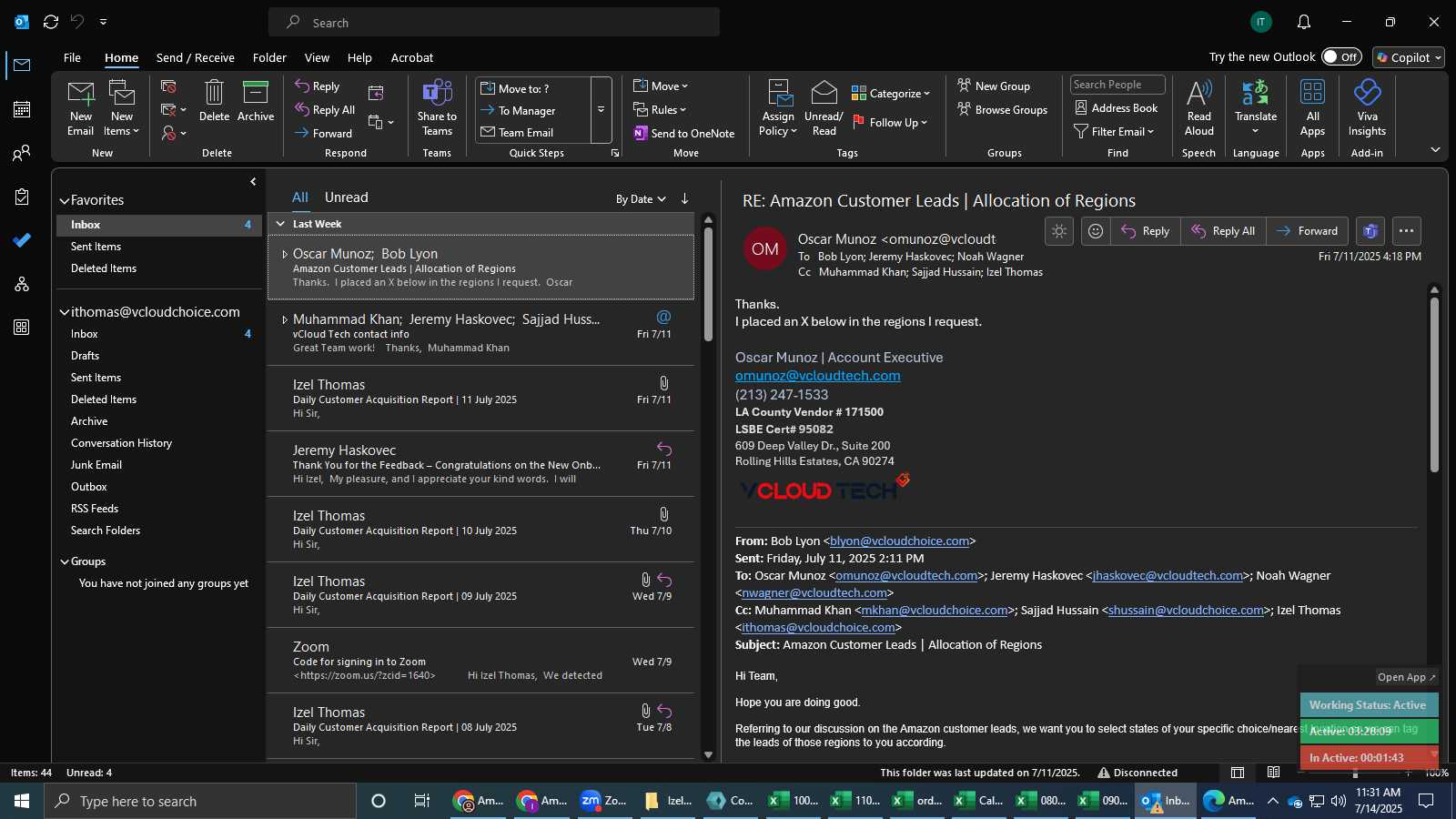Show Unread messages filter tab
Viewport: 1456px width, 819px height.
tap(346, 197)
